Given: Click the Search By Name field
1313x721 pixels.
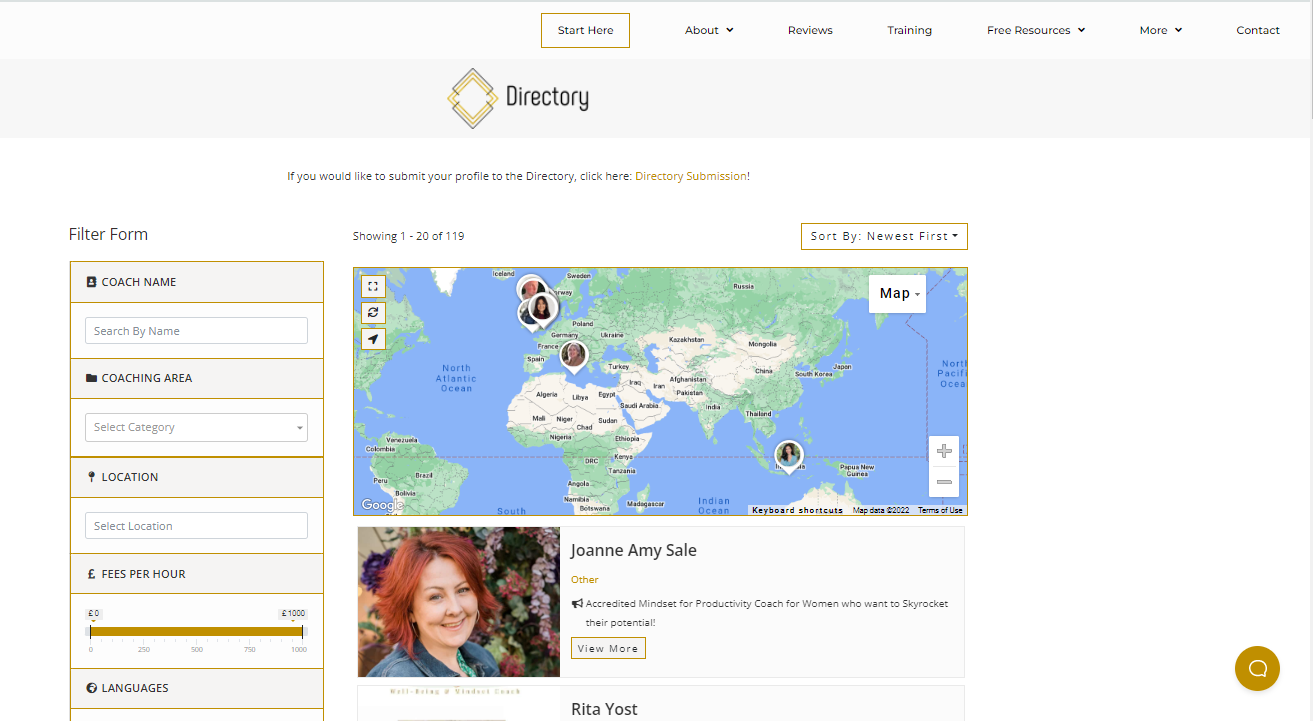Looking at the screenshot, I should pyautogui.click(x=196, y=331).
